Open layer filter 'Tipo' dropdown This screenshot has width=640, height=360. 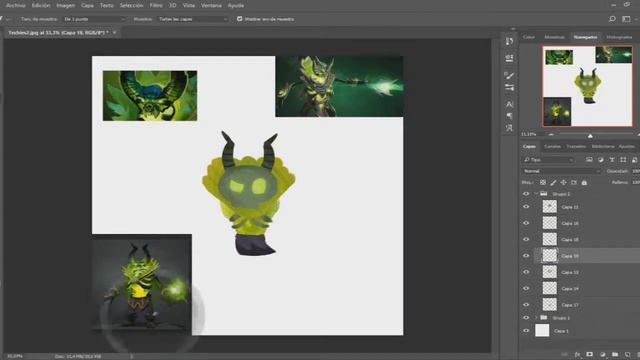(x=548, y=160)
